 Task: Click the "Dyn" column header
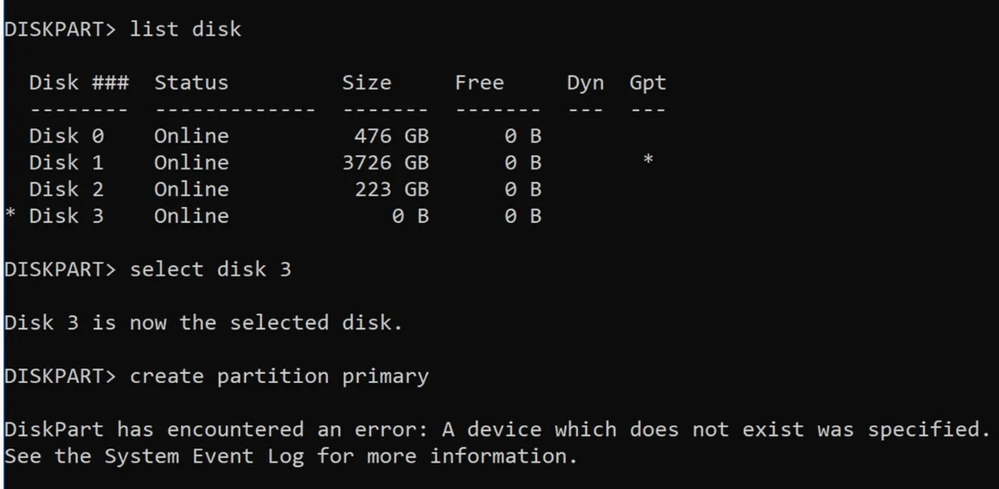[x=585, y=83]
